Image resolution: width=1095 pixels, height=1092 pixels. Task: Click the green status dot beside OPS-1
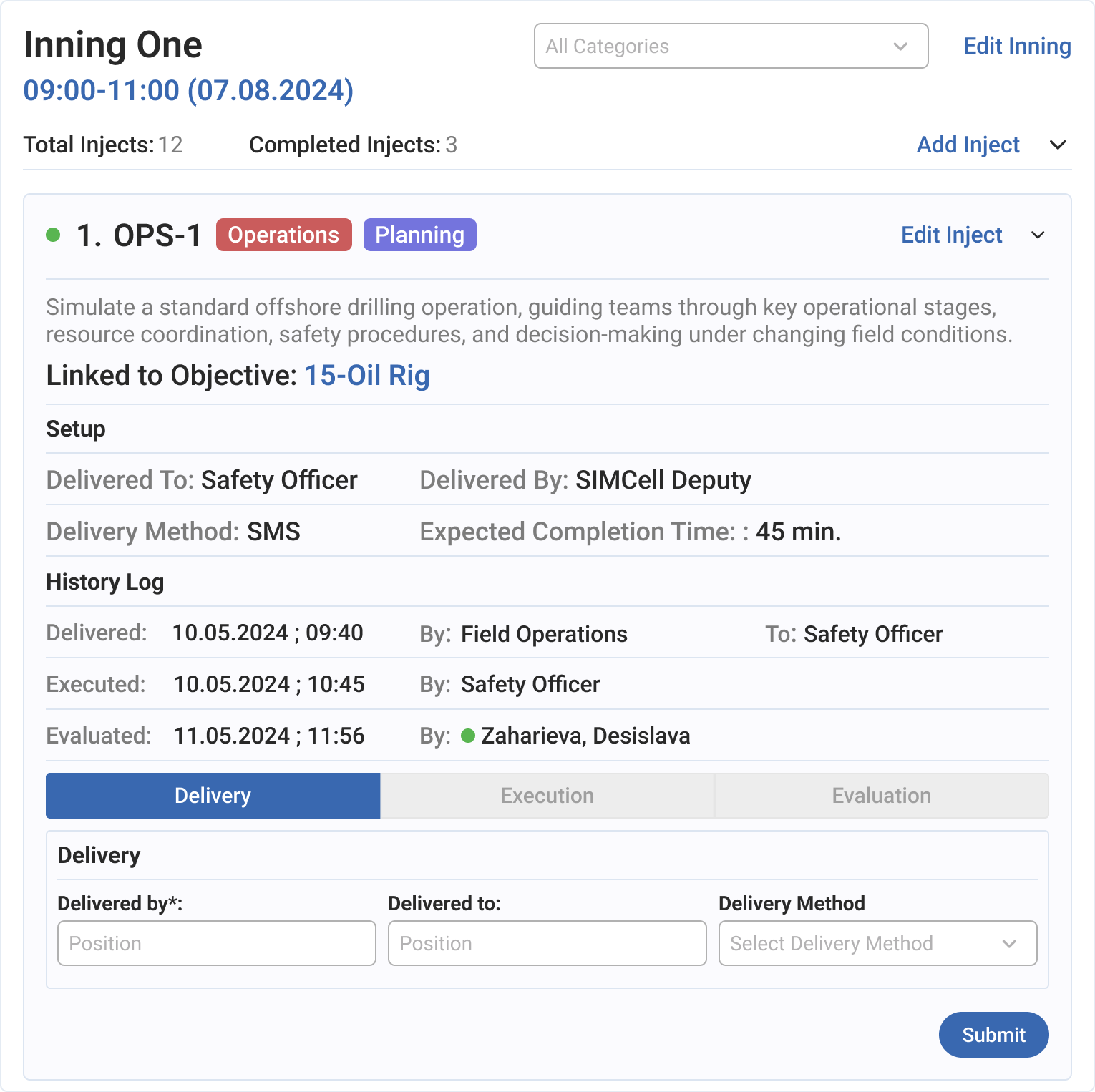[53, 235]
